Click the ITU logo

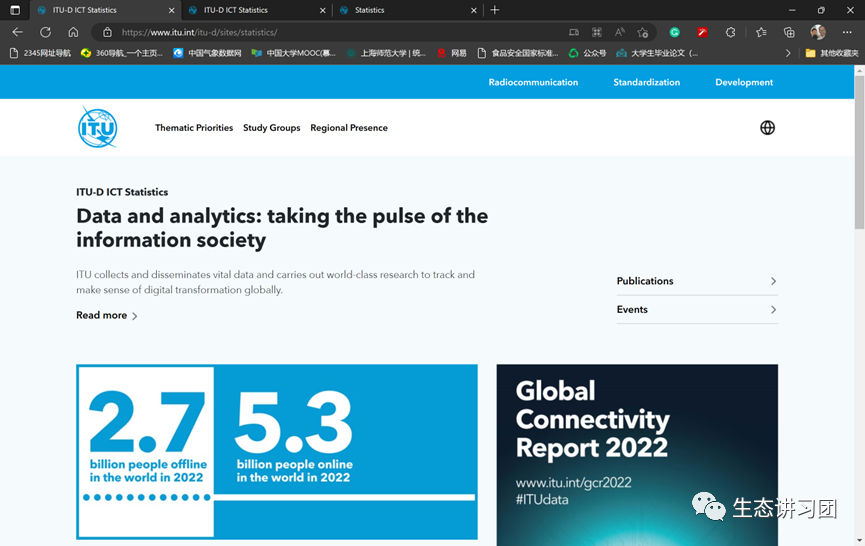(98, 127)
